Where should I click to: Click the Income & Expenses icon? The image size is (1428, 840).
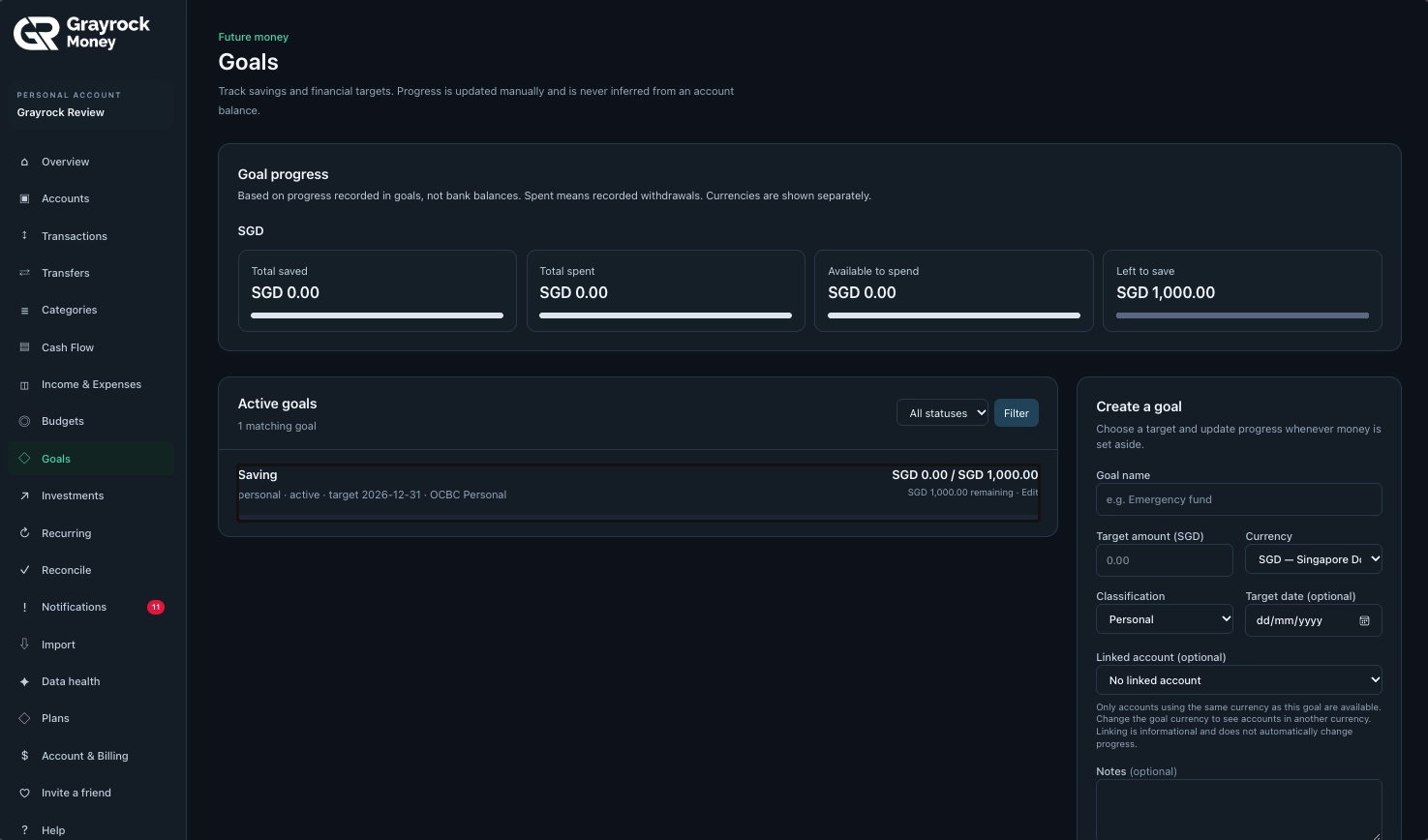click(x=24, y=384)
